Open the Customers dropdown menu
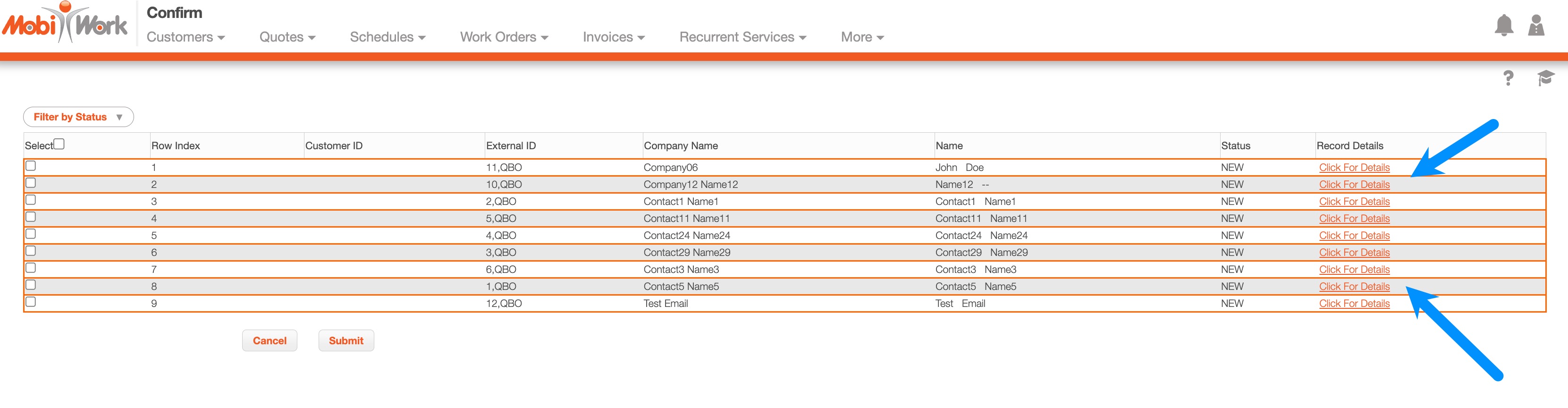Viewport: 1568px width, 408px height. pos(185,37)
